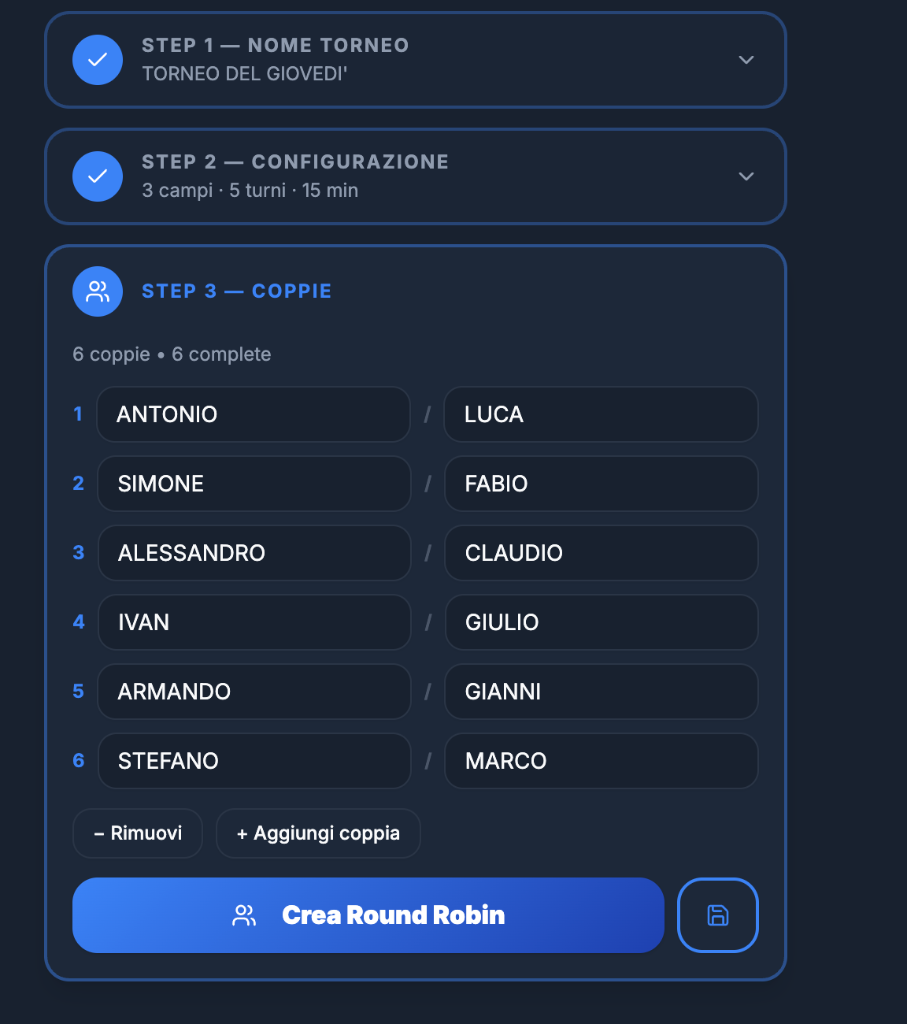Click the Aggiungi coppia button
The height and width of the screenshot is (1024, 907).
pyautogui.click(x=318, y=833)
